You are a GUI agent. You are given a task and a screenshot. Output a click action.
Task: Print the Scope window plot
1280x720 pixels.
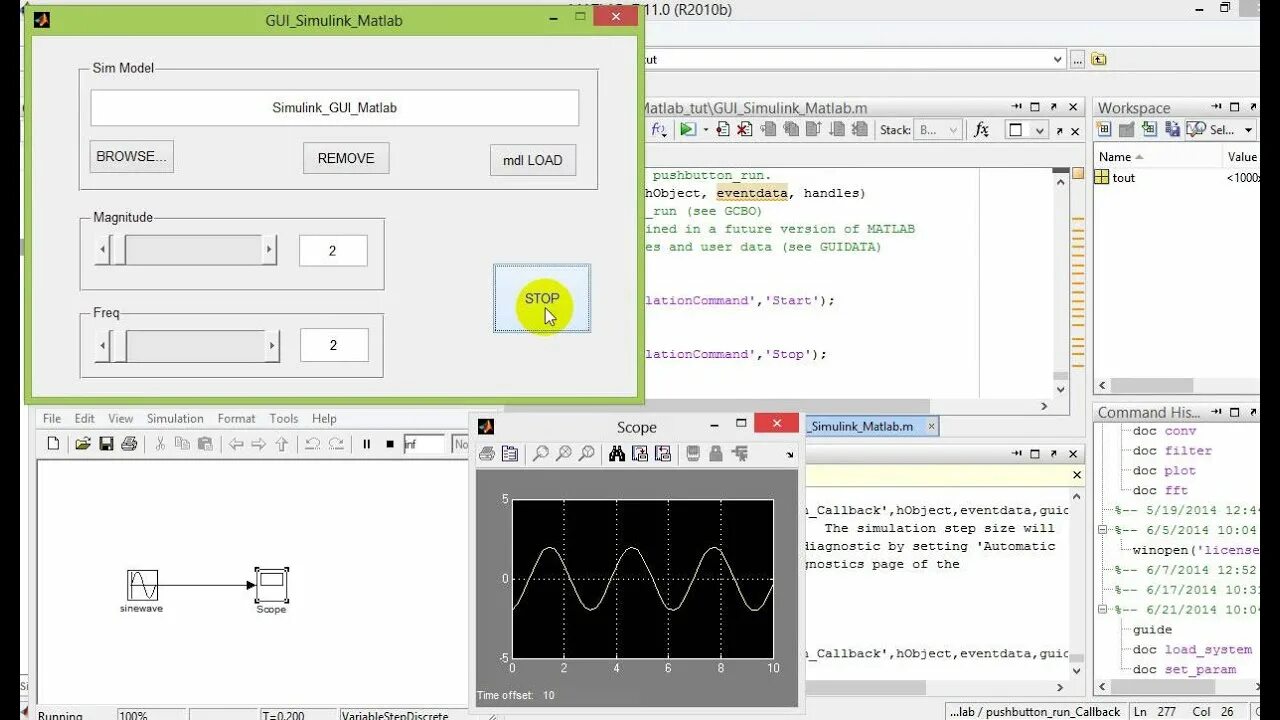[487, 454]
